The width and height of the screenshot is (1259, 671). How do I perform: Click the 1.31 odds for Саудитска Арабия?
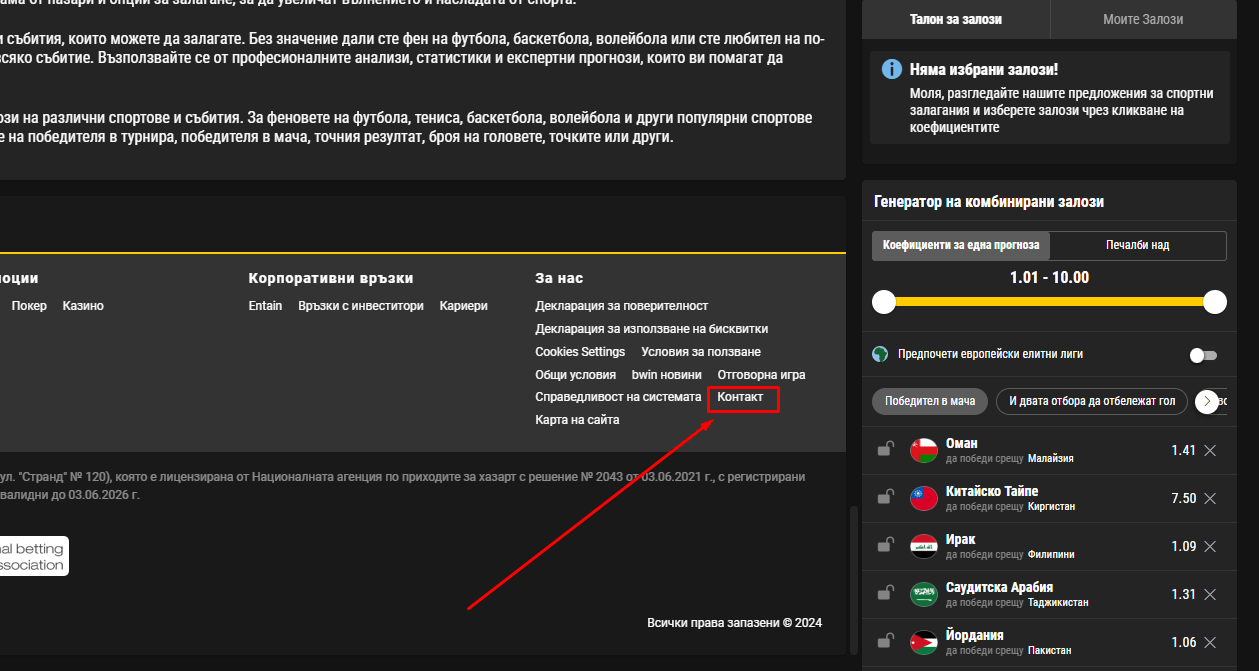(x=1184, y=595)
